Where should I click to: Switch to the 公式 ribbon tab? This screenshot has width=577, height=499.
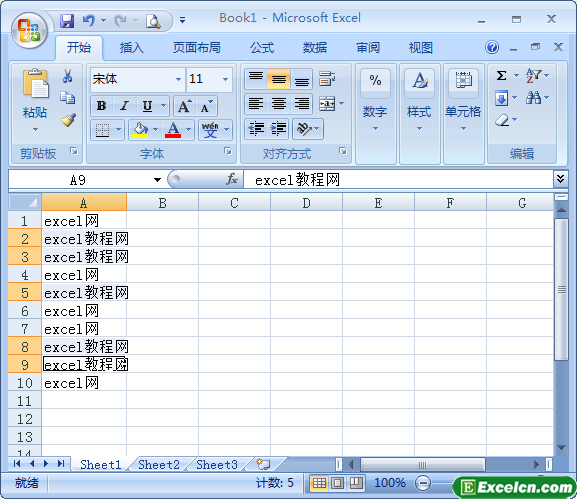click(x=262, y=48)
